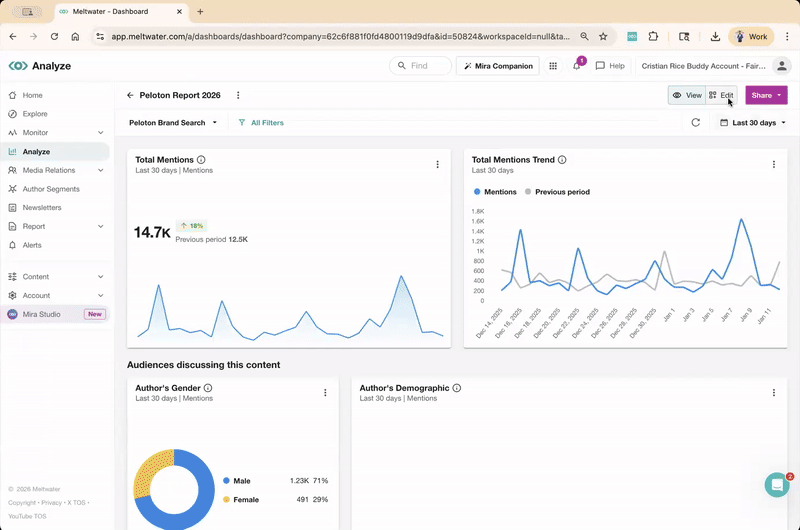This screenshot has width=800, height=530.
Task: Switch dashboard to View mode
Action: (x=687, y=95)
